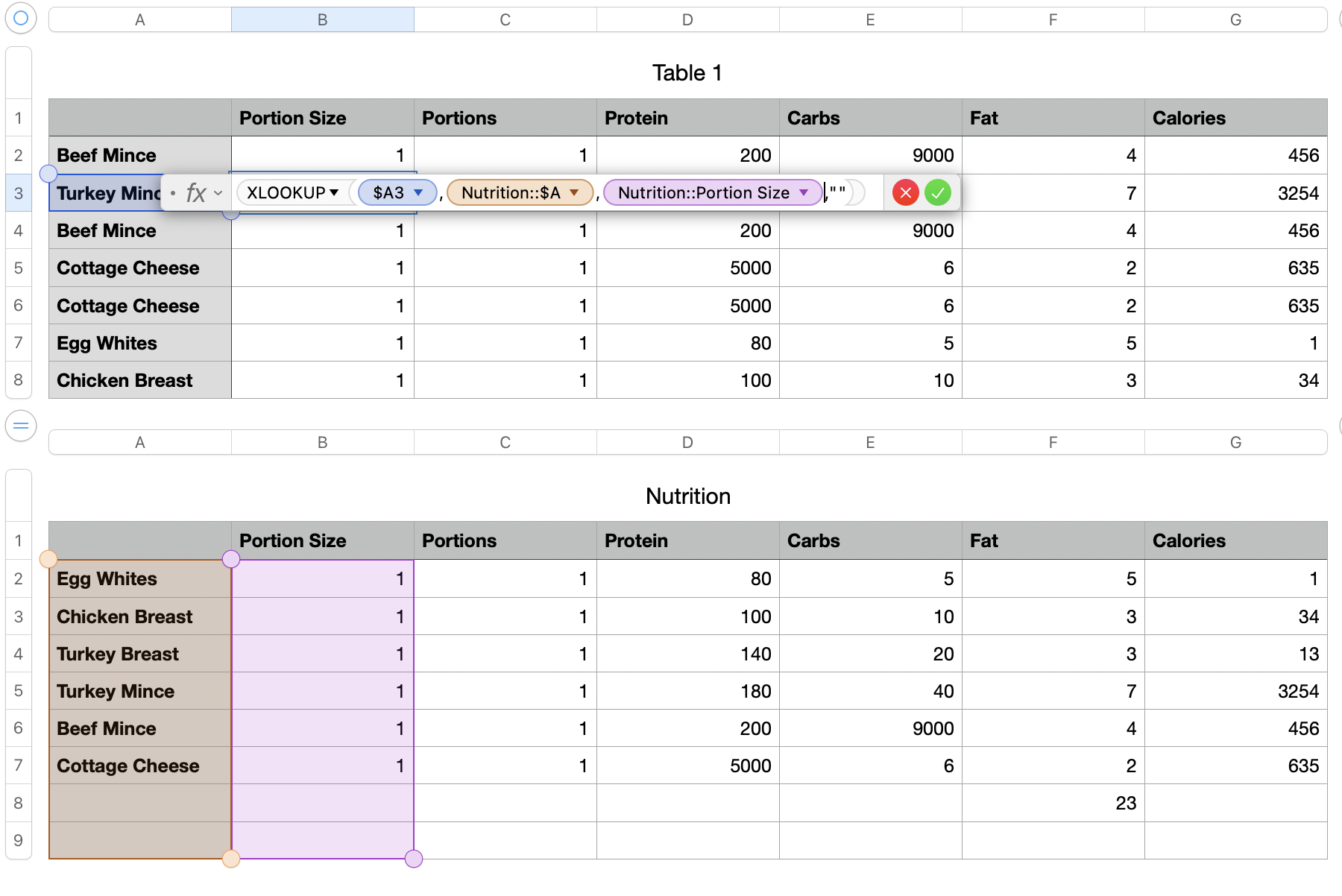1342x896 pixels.
Task: Click calories value 34 in Nutrition table
Action: [1308, 616]
